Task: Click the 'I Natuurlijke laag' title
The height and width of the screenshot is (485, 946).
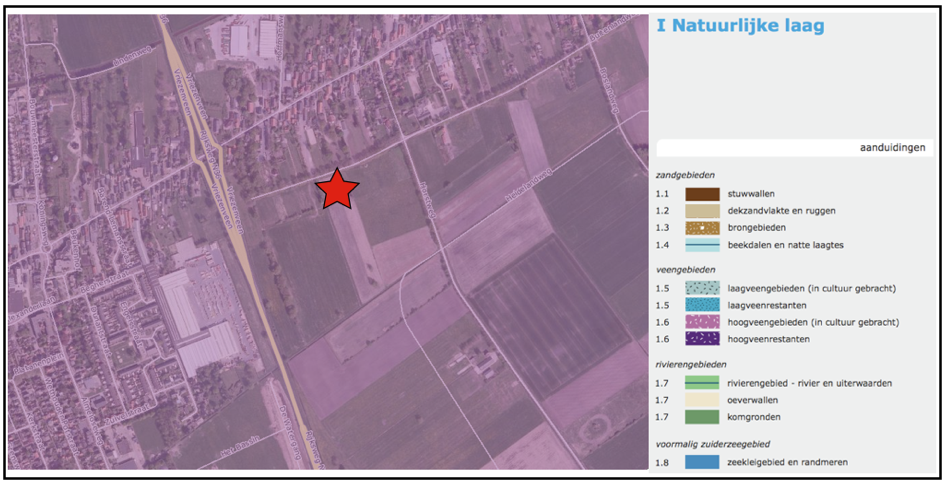Action: [x=740, y=25]
